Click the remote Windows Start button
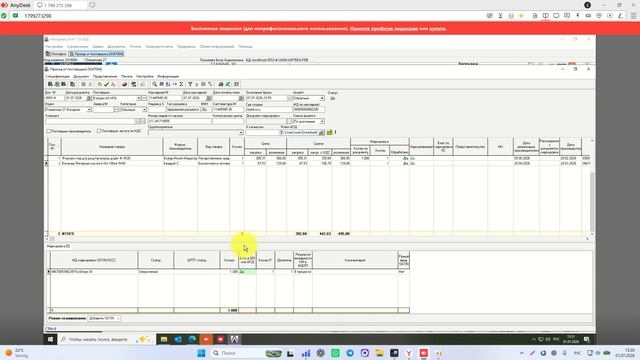Viewport: 640px width, 360px height. [x=51, y=339]
